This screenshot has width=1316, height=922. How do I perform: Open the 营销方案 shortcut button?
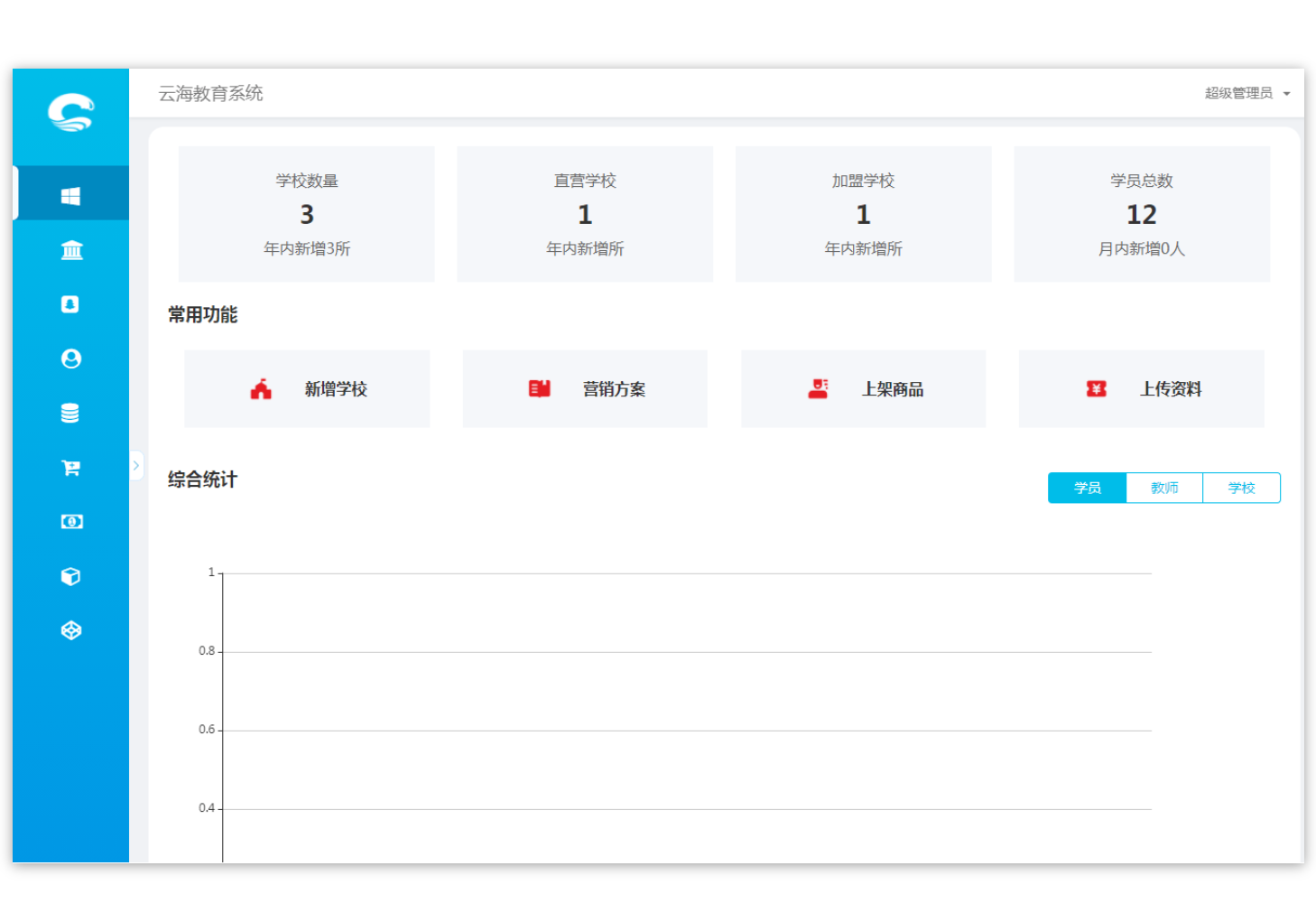[x=585, y=389]
